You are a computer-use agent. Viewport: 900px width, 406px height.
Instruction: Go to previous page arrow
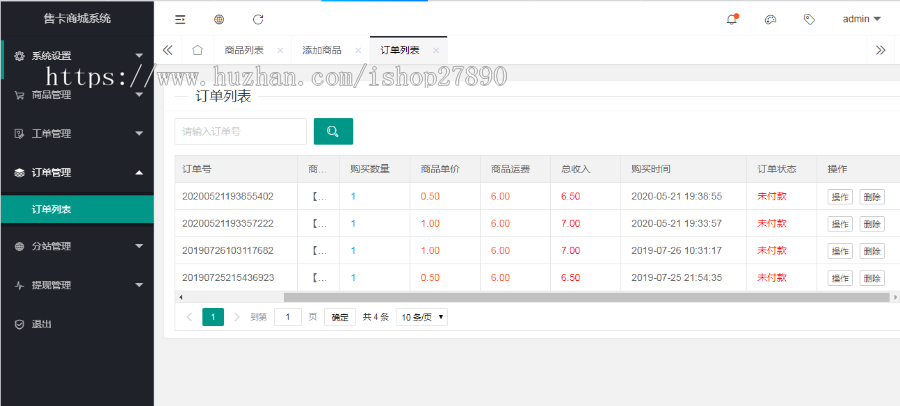pyautogui.click(x=189, y=317)
